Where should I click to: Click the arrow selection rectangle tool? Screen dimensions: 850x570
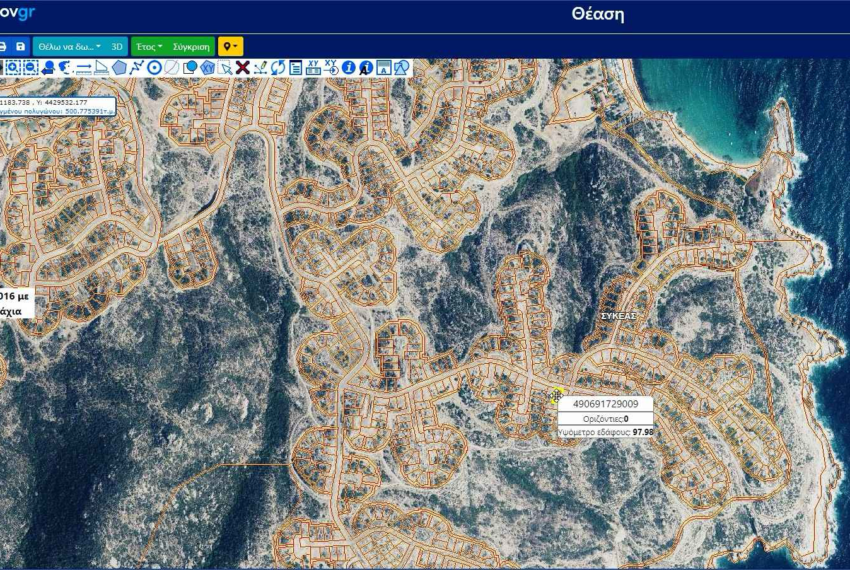pyautogui.click(x=225, y=67)
